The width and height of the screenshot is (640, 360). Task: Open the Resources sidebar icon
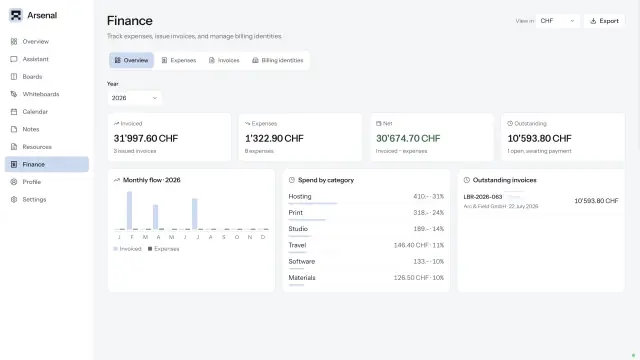[x=14, y=147]
